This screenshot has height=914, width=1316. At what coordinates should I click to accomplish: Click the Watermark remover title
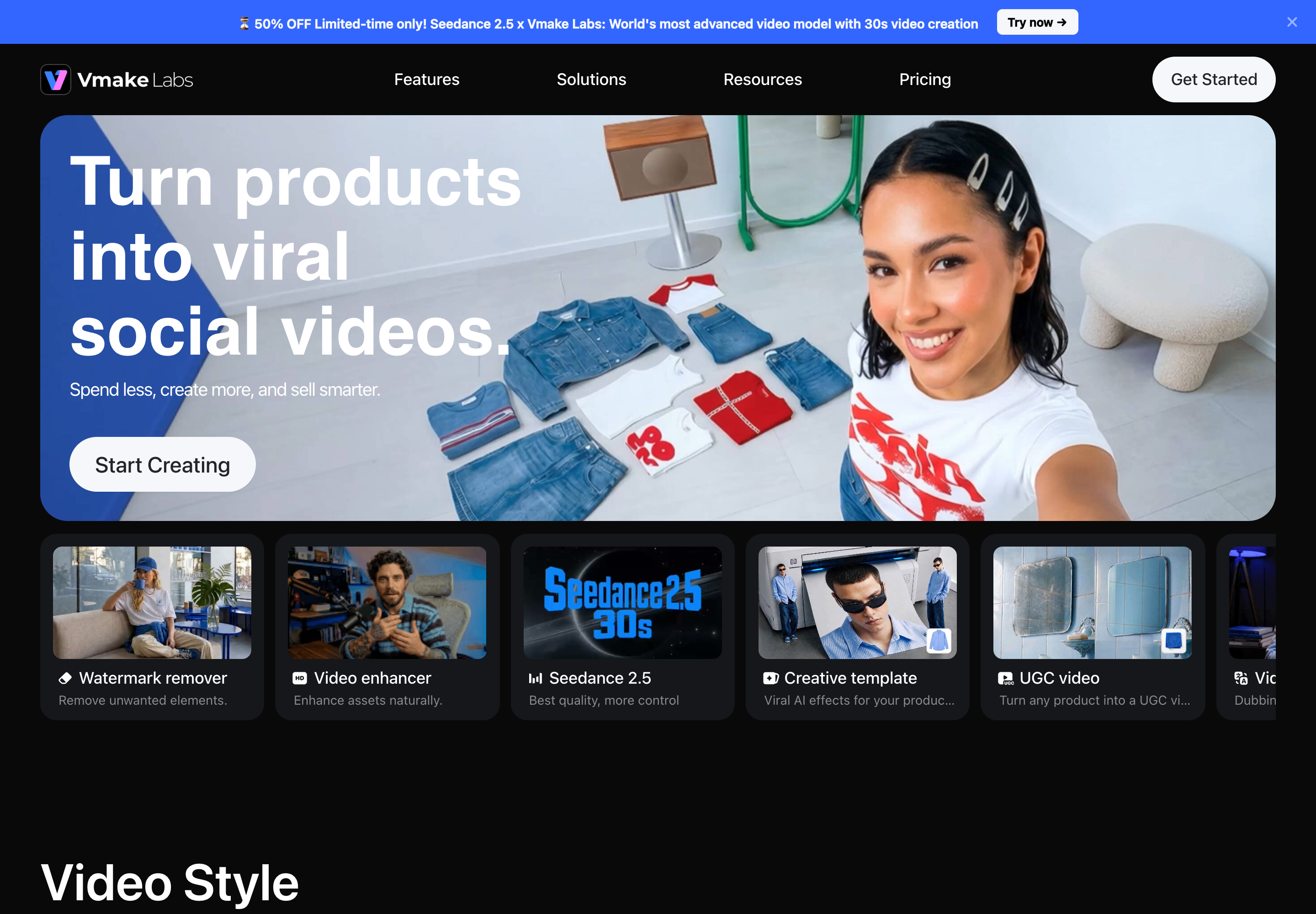(153, 678)
